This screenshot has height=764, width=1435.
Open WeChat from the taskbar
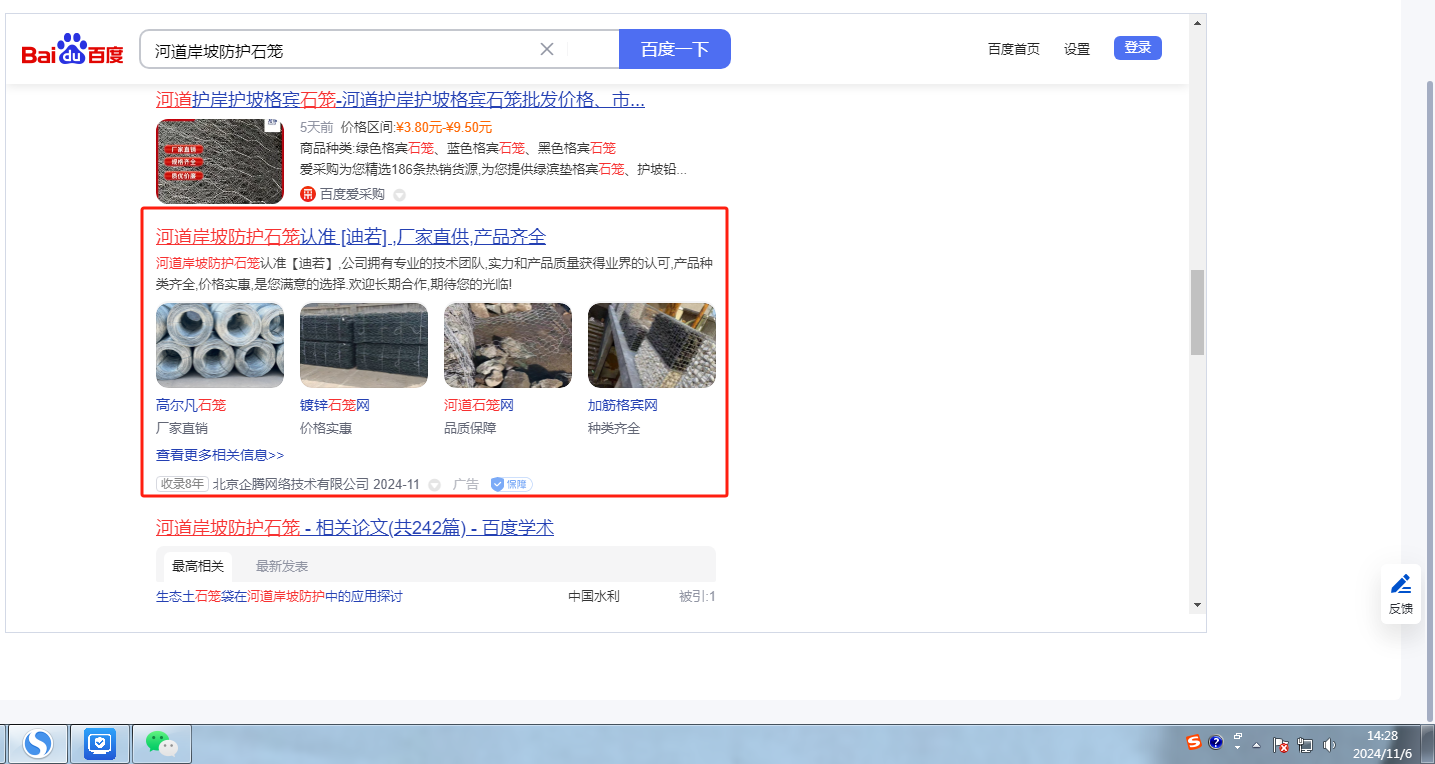(x=161, y=743)
